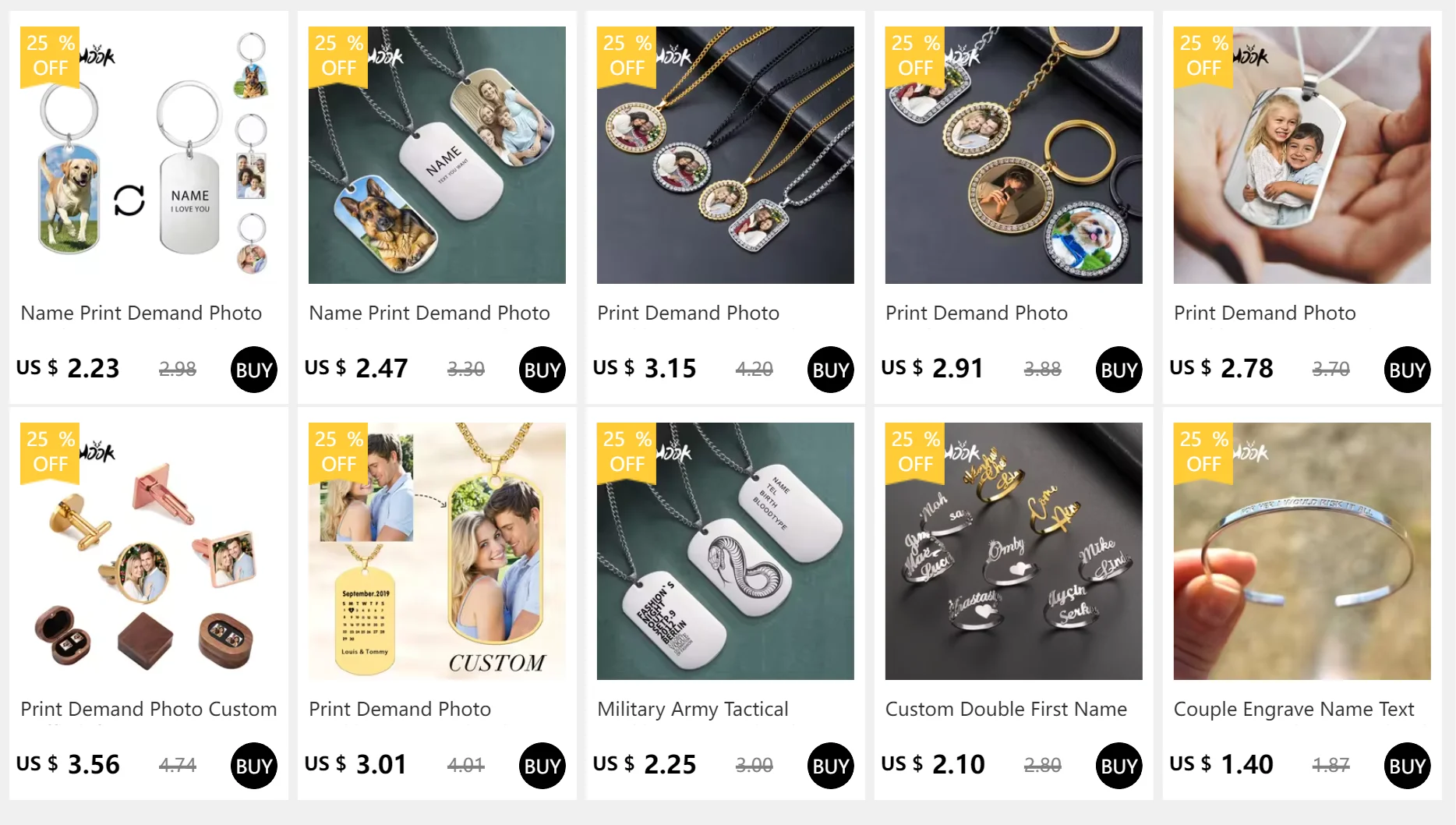Click BUY button for the US $2.78 item
Screen dimensions: 1456x825
click(x=1408, y=370)
